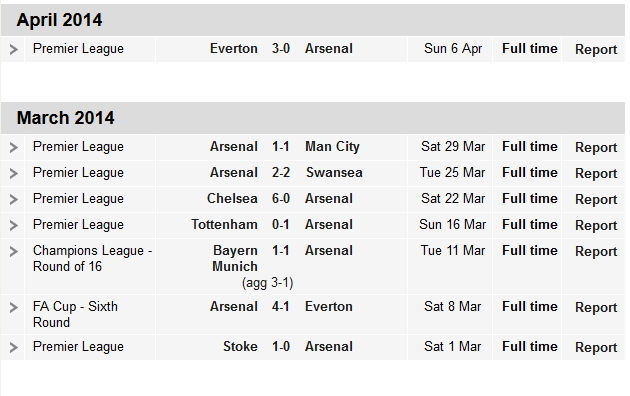Open Report for Everton vs Arsenal 6 Apr
630x396 pixels.
[x=596, y=49]
